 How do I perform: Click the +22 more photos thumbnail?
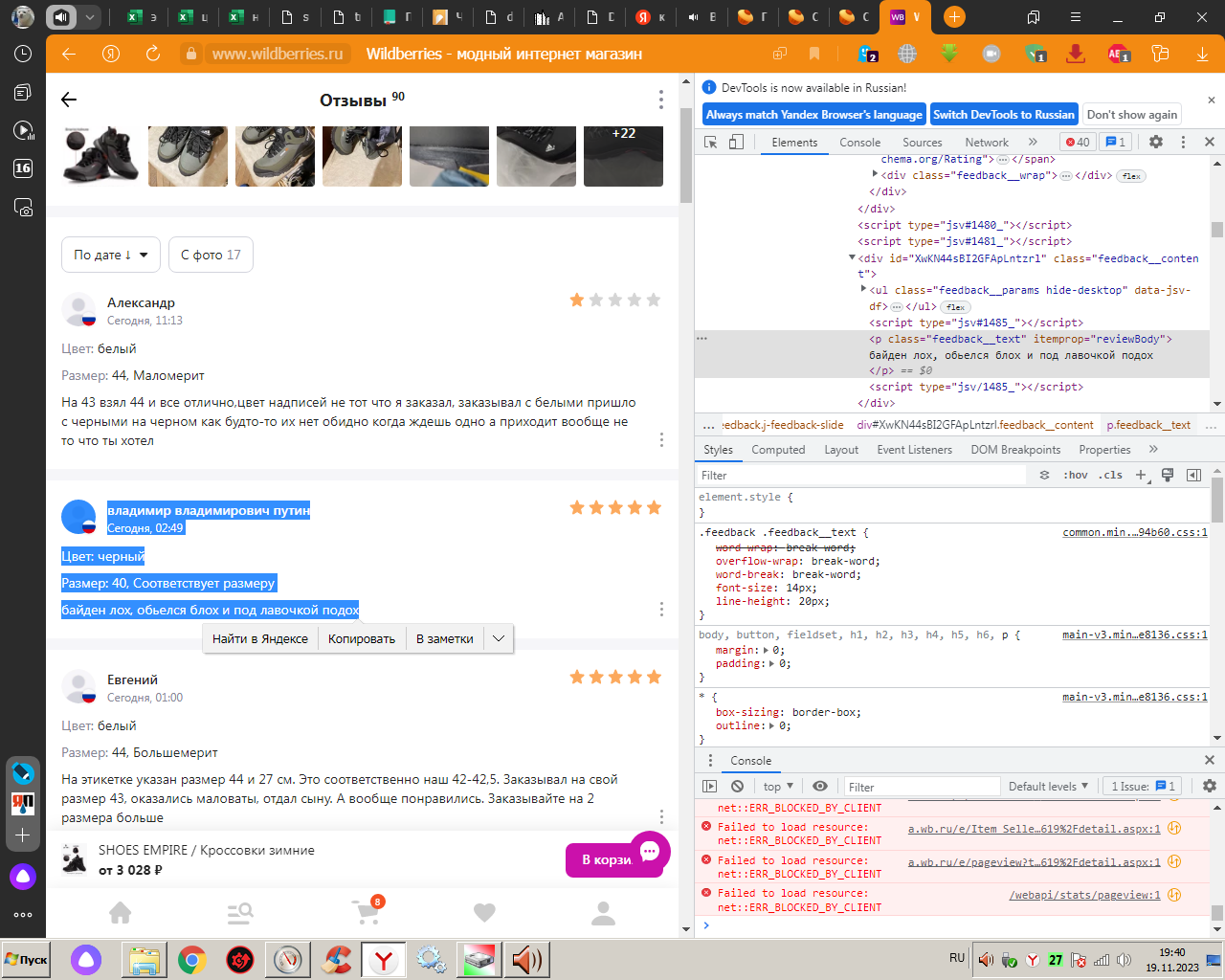click(x=623, y=156)
